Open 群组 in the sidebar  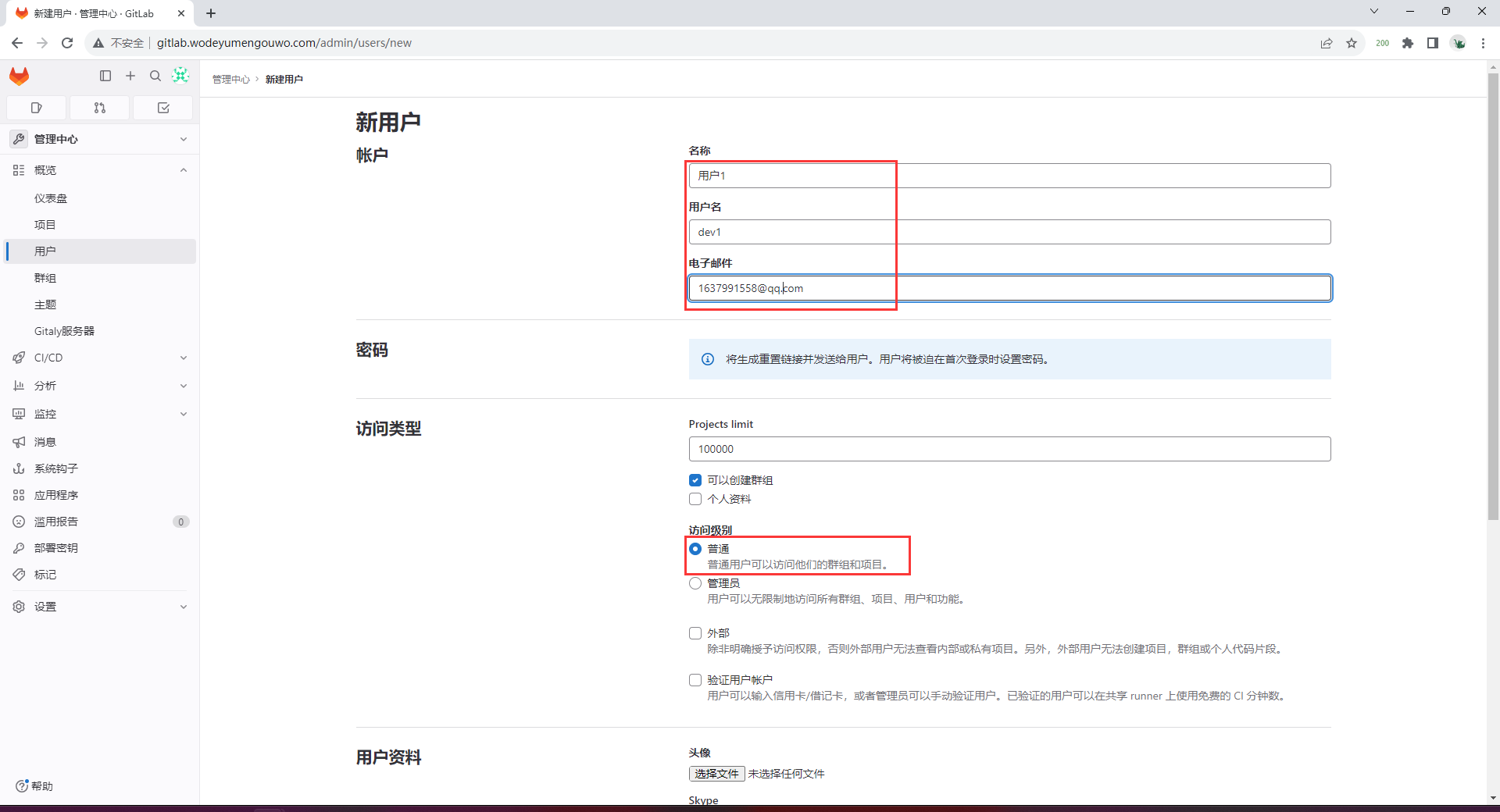coord(45,278)
